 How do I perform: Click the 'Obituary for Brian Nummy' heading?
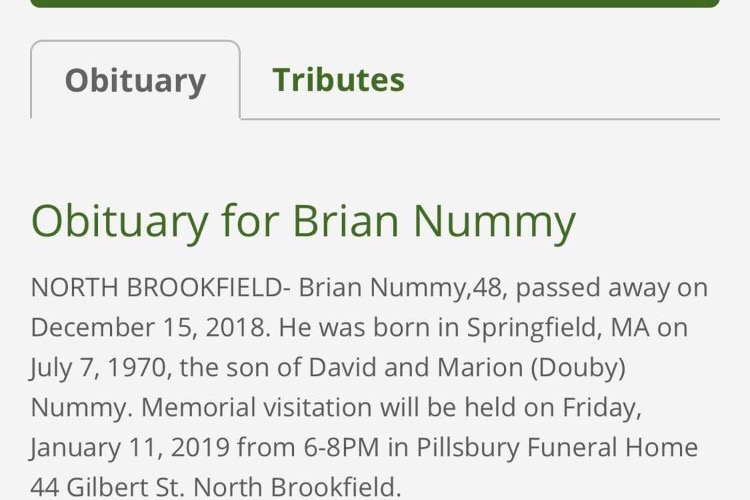tap(303, 222)
